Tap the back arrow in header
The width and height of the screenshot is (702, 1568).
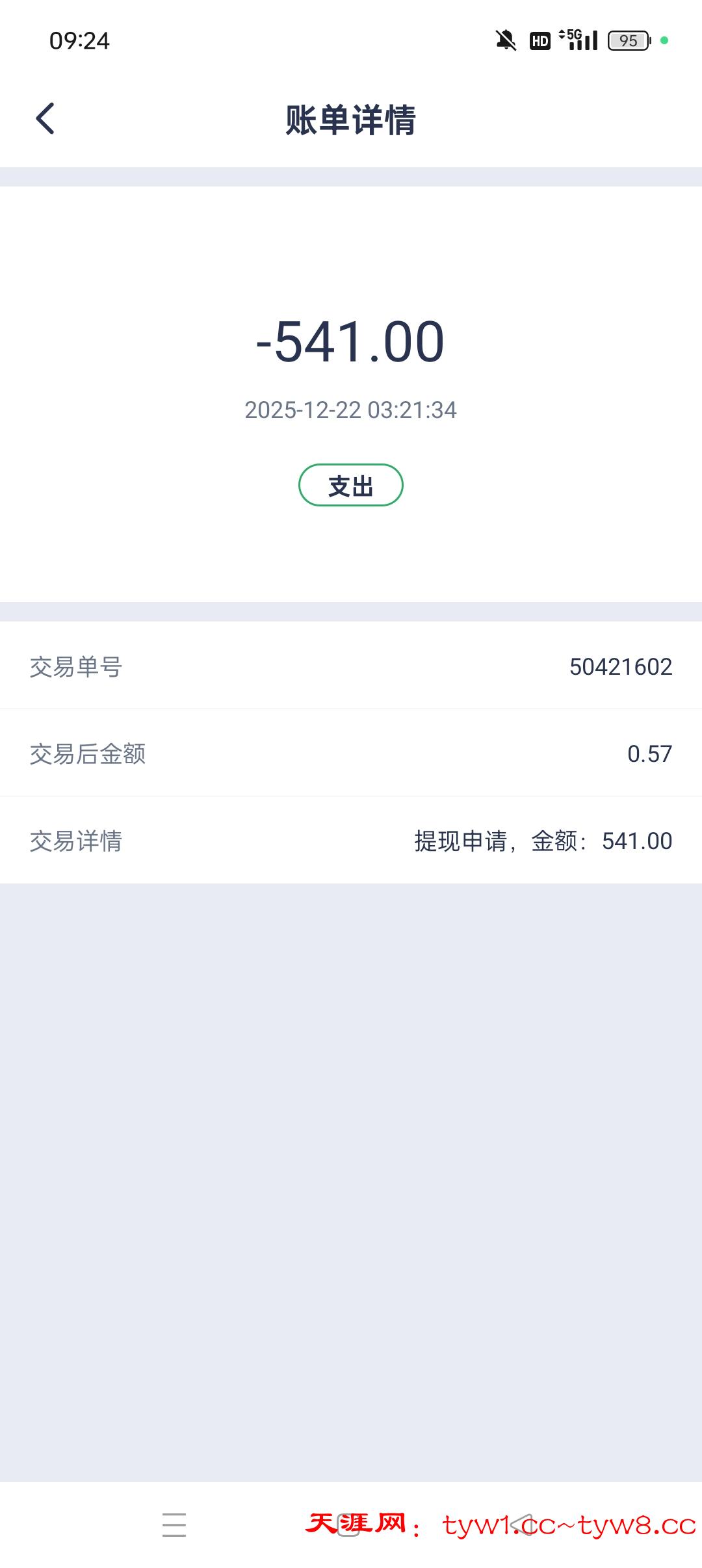tap(45, 119)
